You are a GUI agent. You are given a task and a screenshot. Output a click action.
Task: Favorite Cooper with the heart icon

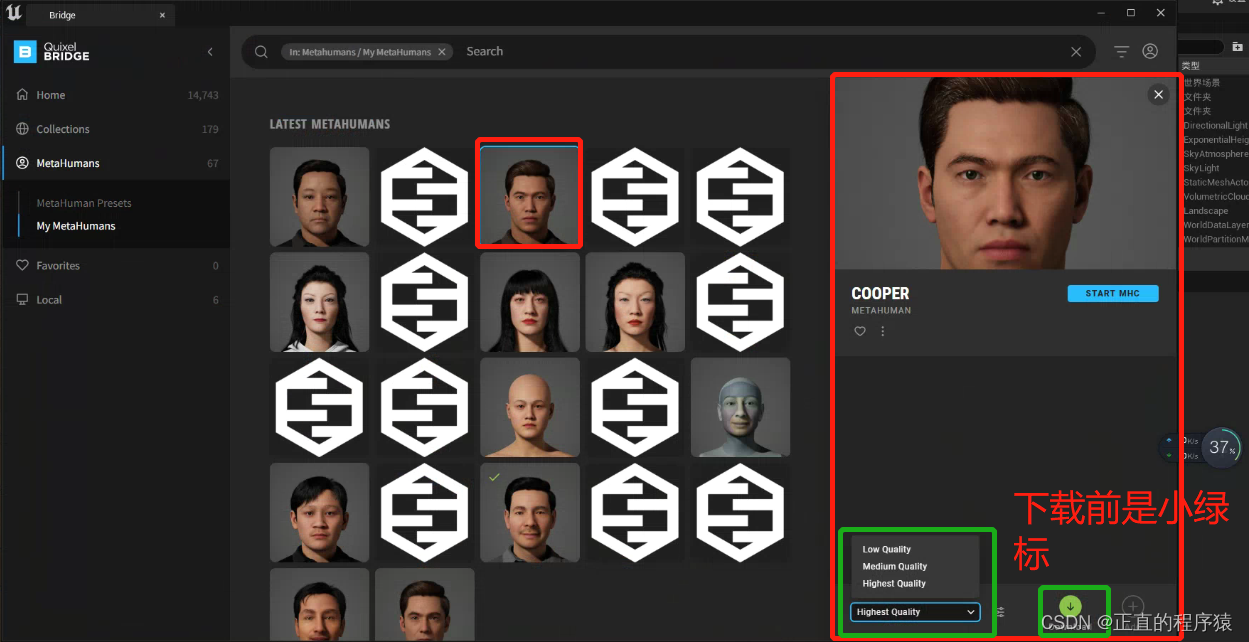coord(860,331)
